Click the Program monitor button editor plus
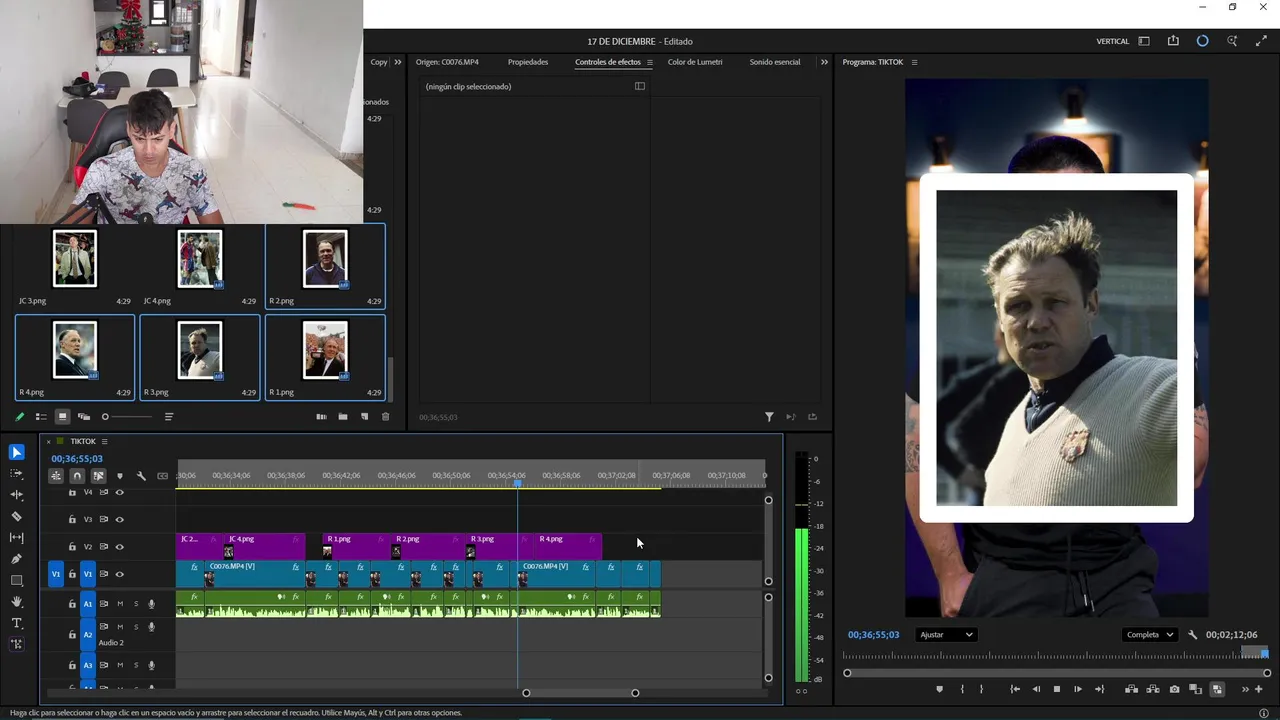 1259,689
